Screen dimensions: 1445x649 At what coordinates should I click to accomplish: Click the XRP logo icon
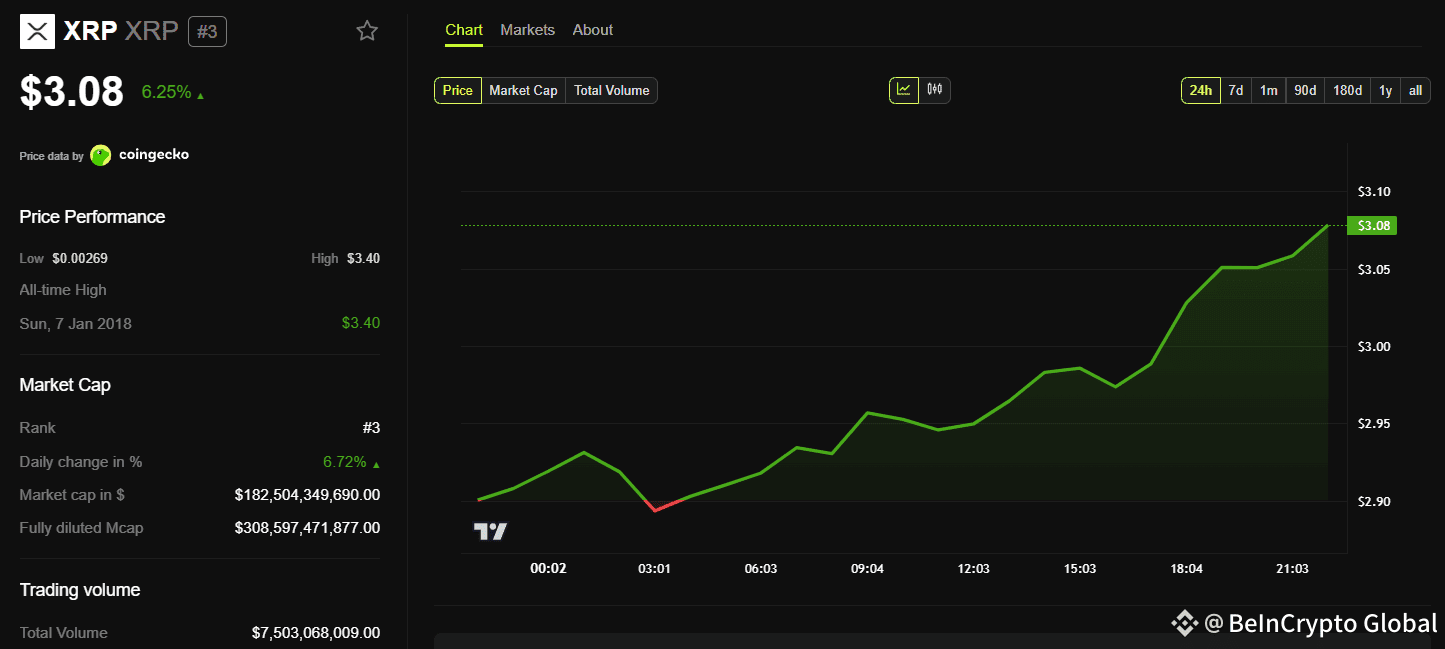coord(37,31)
